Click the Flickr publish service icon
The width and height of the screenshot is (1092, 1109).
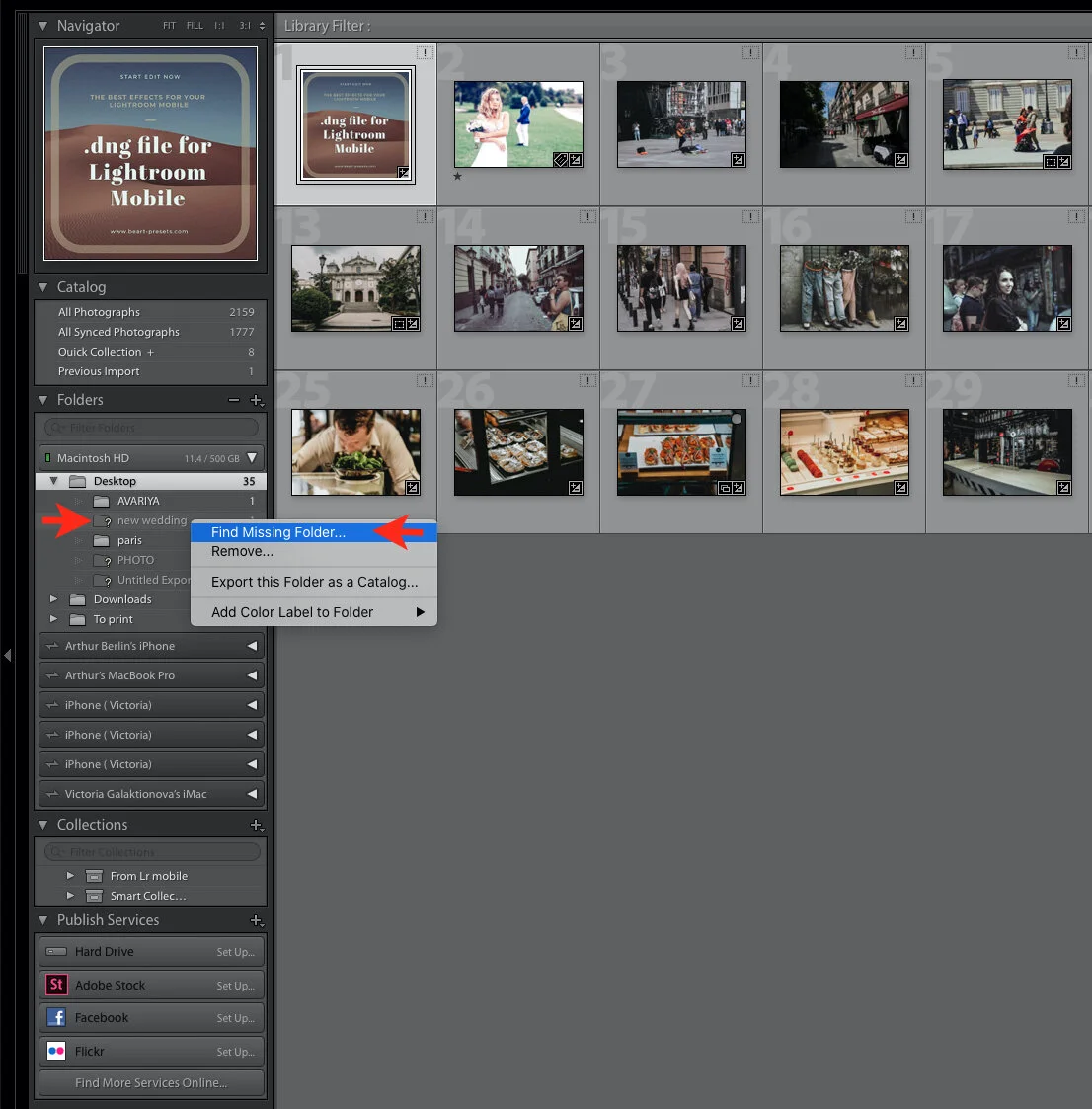(56, 1051)
